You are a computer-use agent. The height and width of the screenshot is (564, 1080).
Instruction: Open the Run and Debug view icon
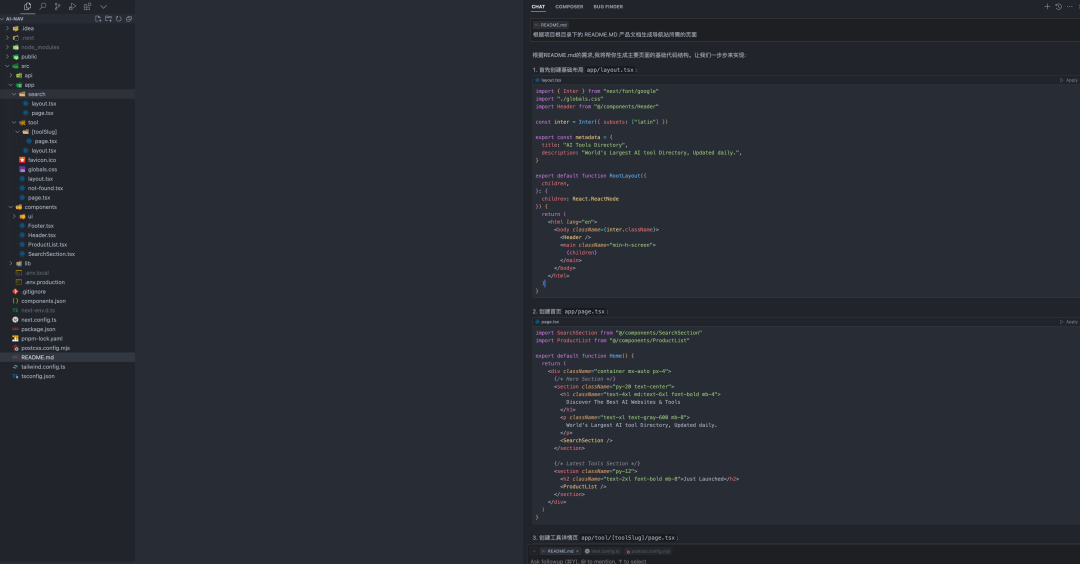[72, 6]
